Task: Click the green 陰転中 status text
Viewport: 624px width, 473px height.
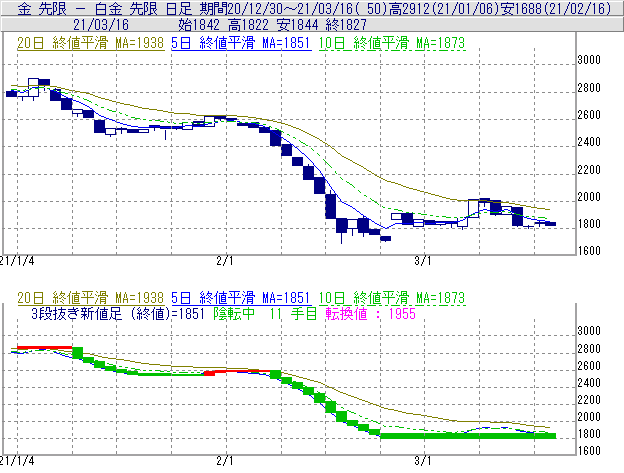Action: tap(234, 314)
